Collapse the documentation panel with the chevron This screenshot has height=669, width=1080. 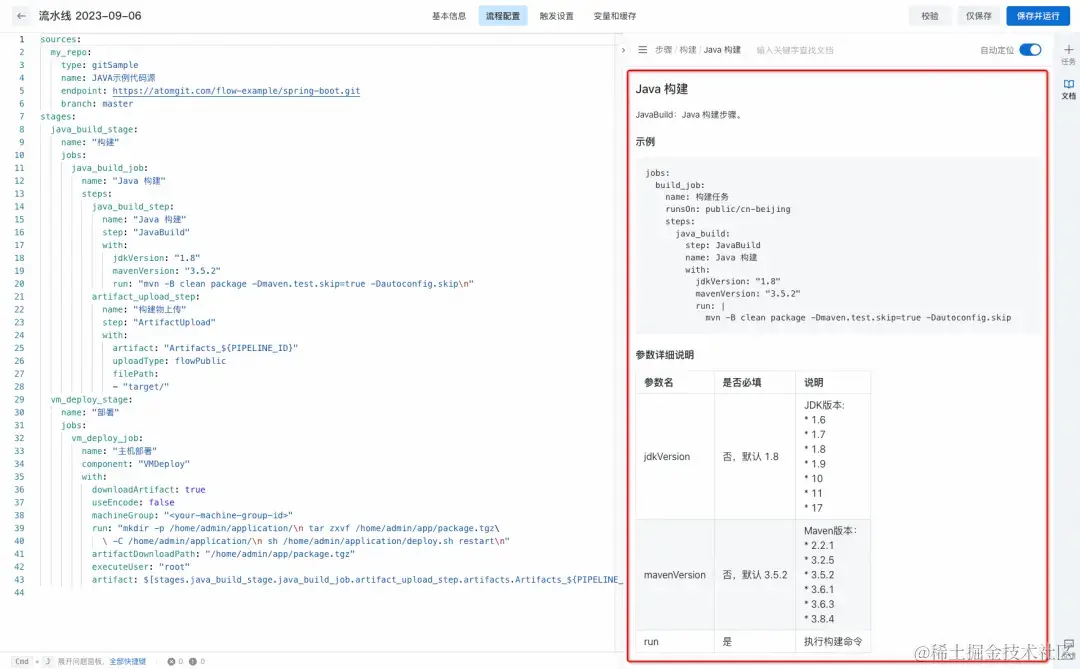pyautogui.click(x=623, y=50)
